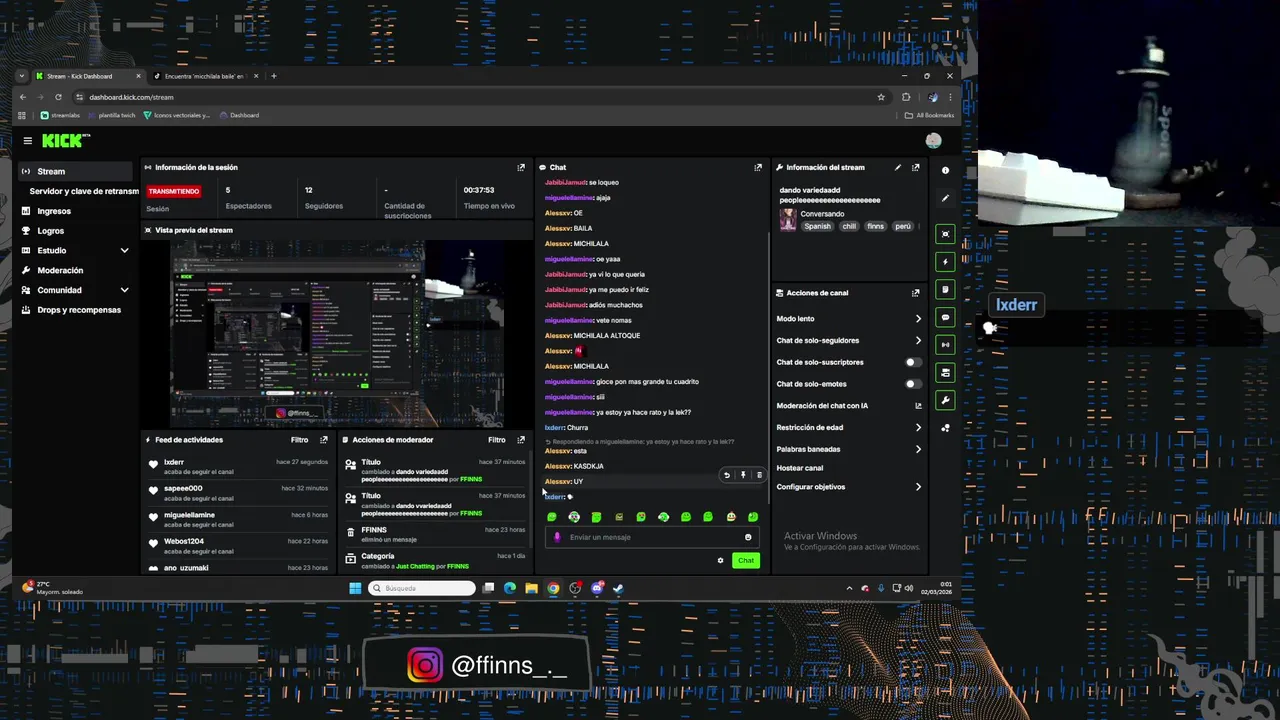
Task: Pop out the Acciones de moderador panel
Action: click(x=521, y=440)
